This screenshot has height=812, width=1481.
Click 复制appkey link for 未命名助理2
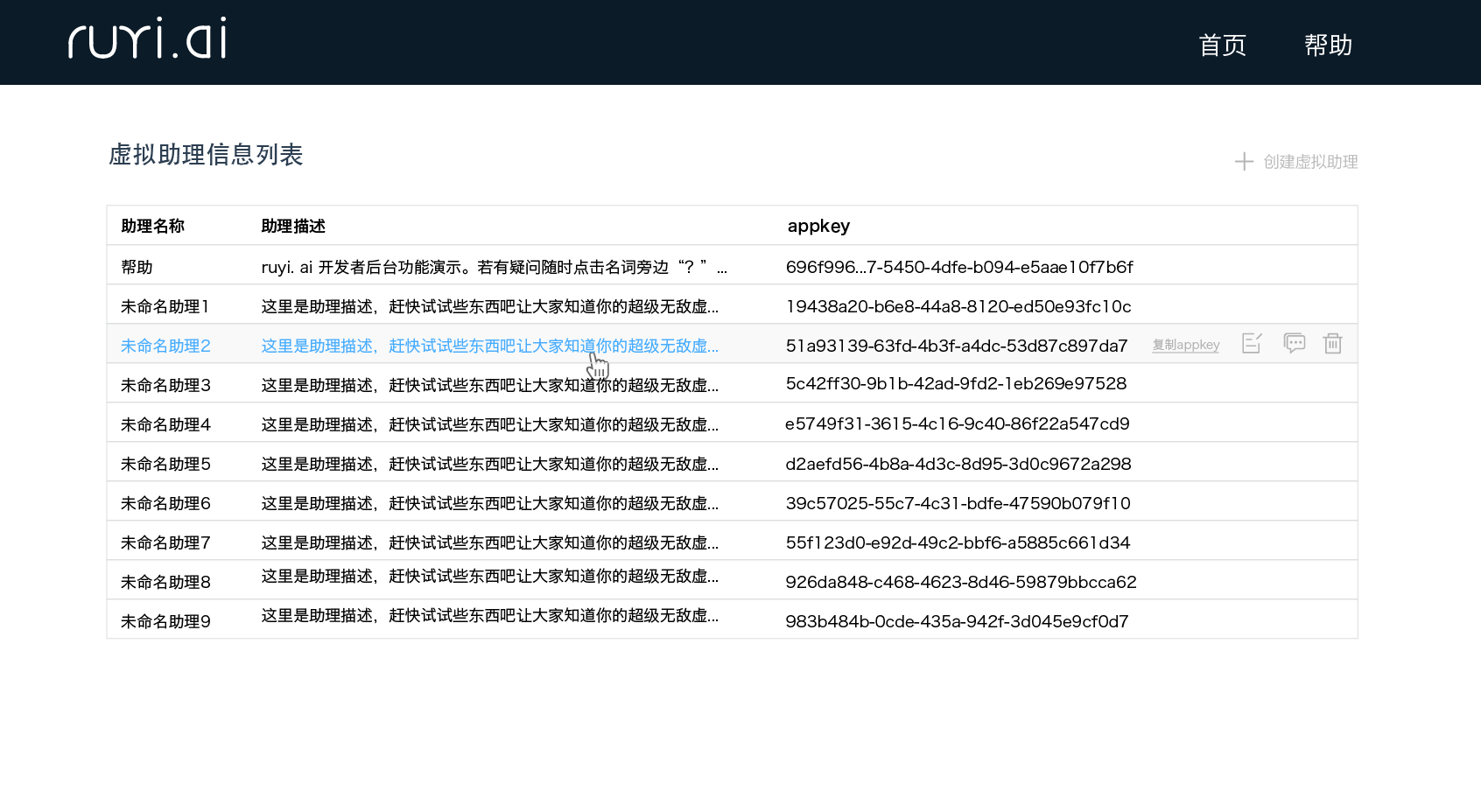[1185, 345]
